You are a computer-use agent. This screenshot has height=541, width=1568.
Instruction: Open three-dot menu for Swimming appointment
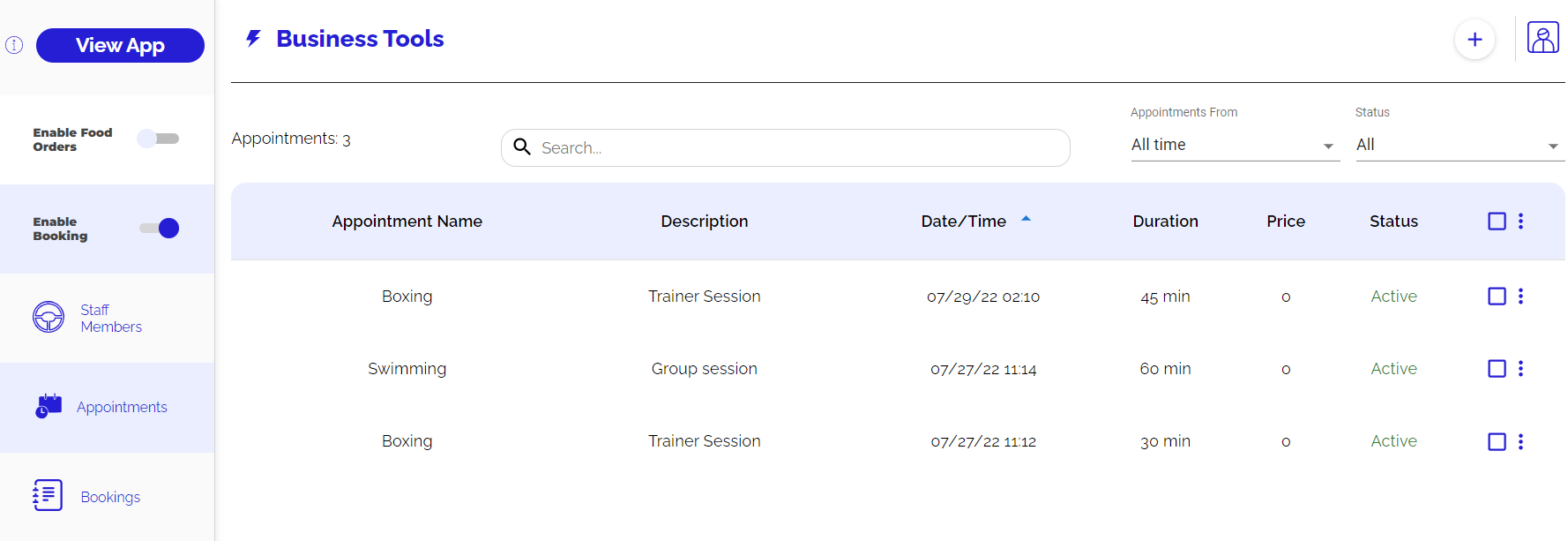point(1520,369)
